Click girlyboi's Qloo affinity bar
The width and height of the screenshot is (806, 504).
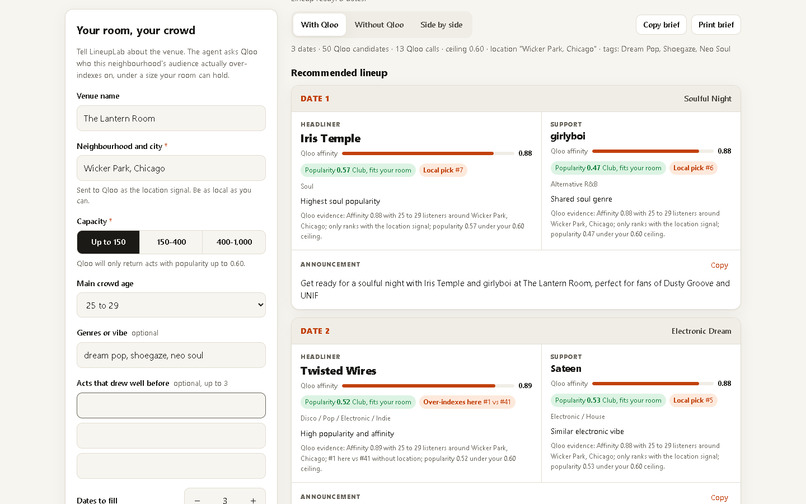[x=652, y=151]
